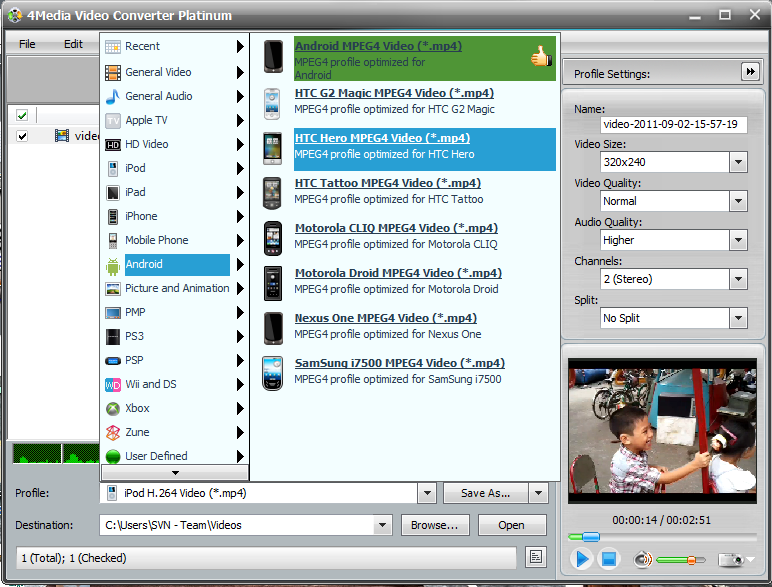This screenshot has width=772, height=587.
Task: Click the iPhone icon
Action: (x=113, y=217)
